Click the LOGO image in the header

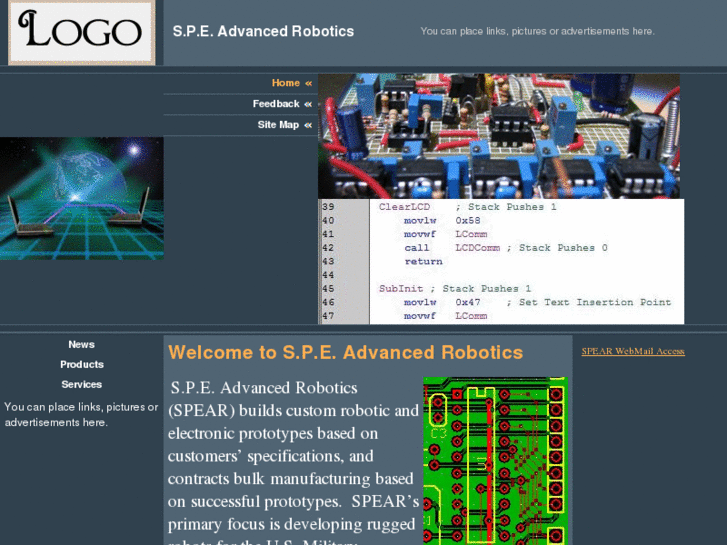(x=82, y=32)
